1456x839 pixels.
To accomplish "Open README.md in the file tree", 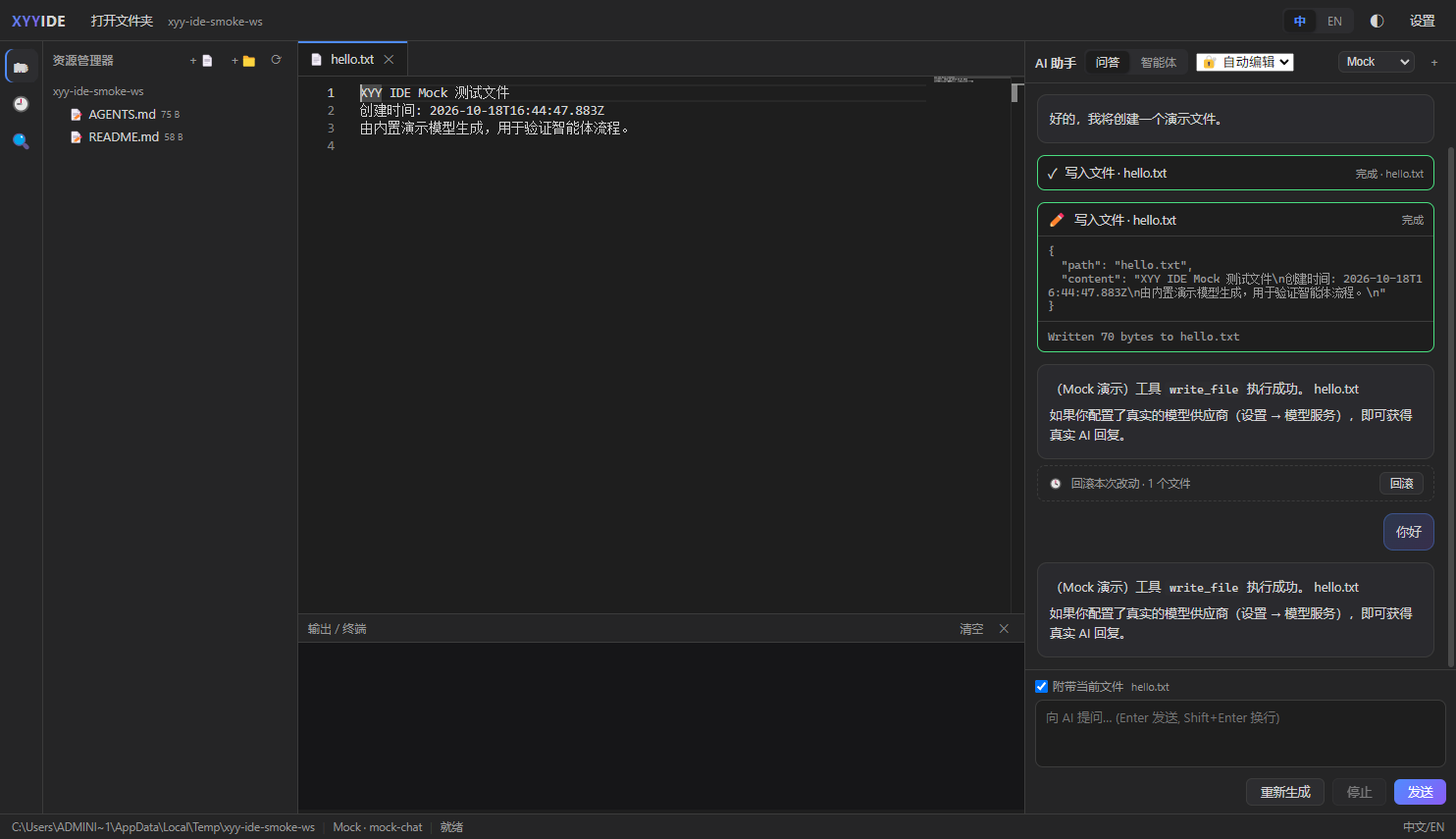I will pos(124,137).
